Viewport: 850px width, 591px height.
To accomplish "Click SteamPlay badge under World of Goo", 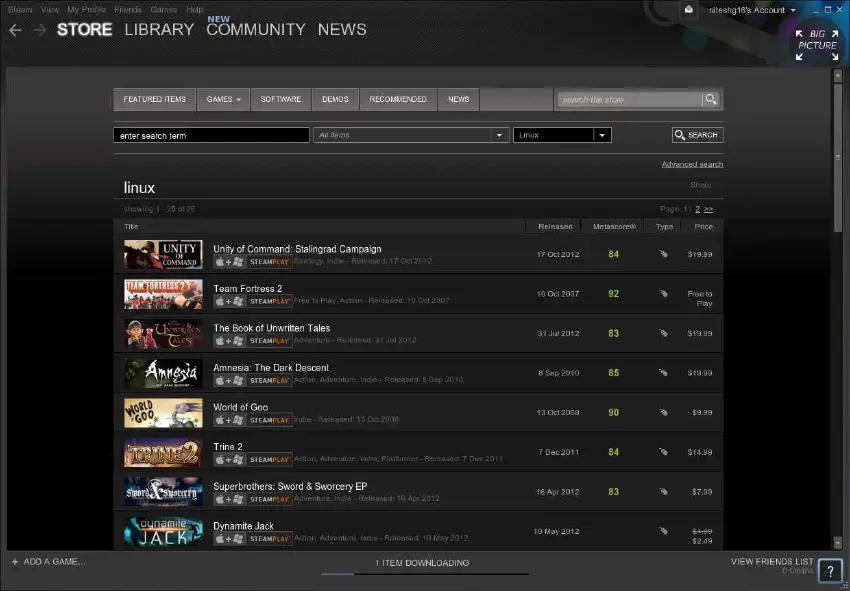I will coord(269,420).
